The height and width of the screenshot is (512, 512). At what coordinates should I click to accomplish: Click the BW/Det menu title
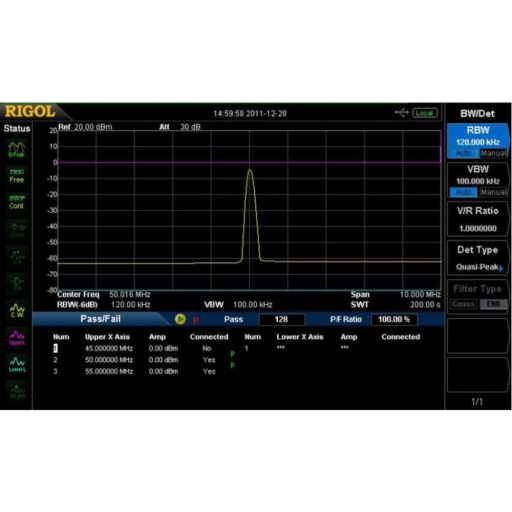click(477, 114)
